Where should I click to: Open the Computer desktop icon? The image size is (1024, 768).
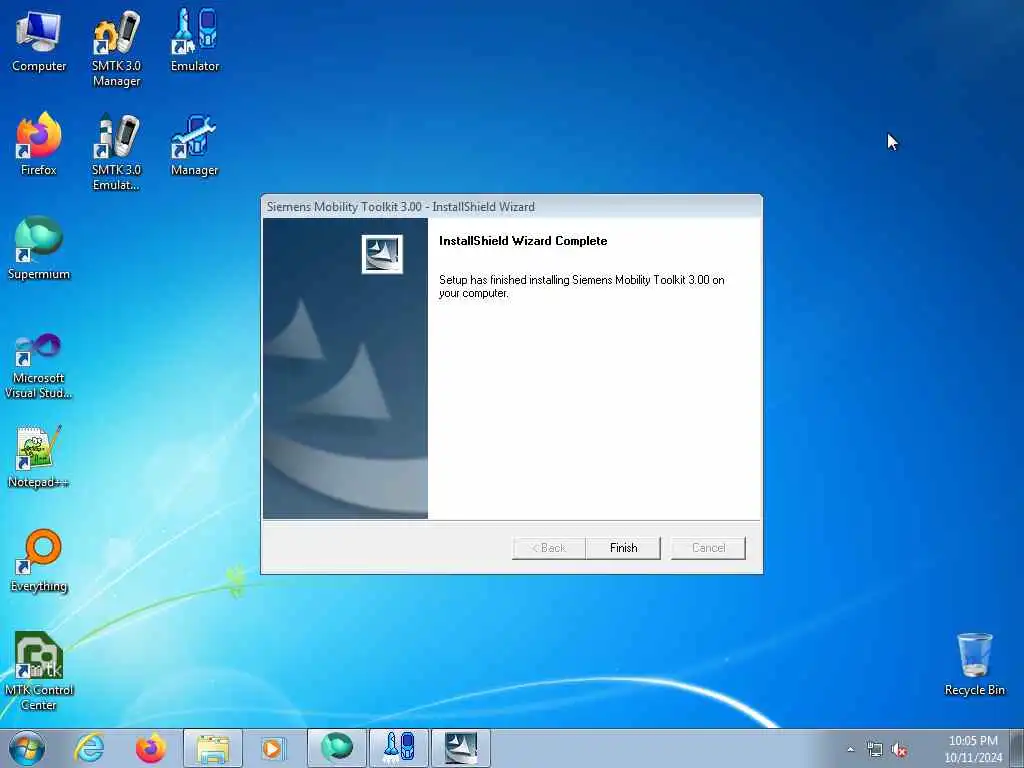click(39, 40)
